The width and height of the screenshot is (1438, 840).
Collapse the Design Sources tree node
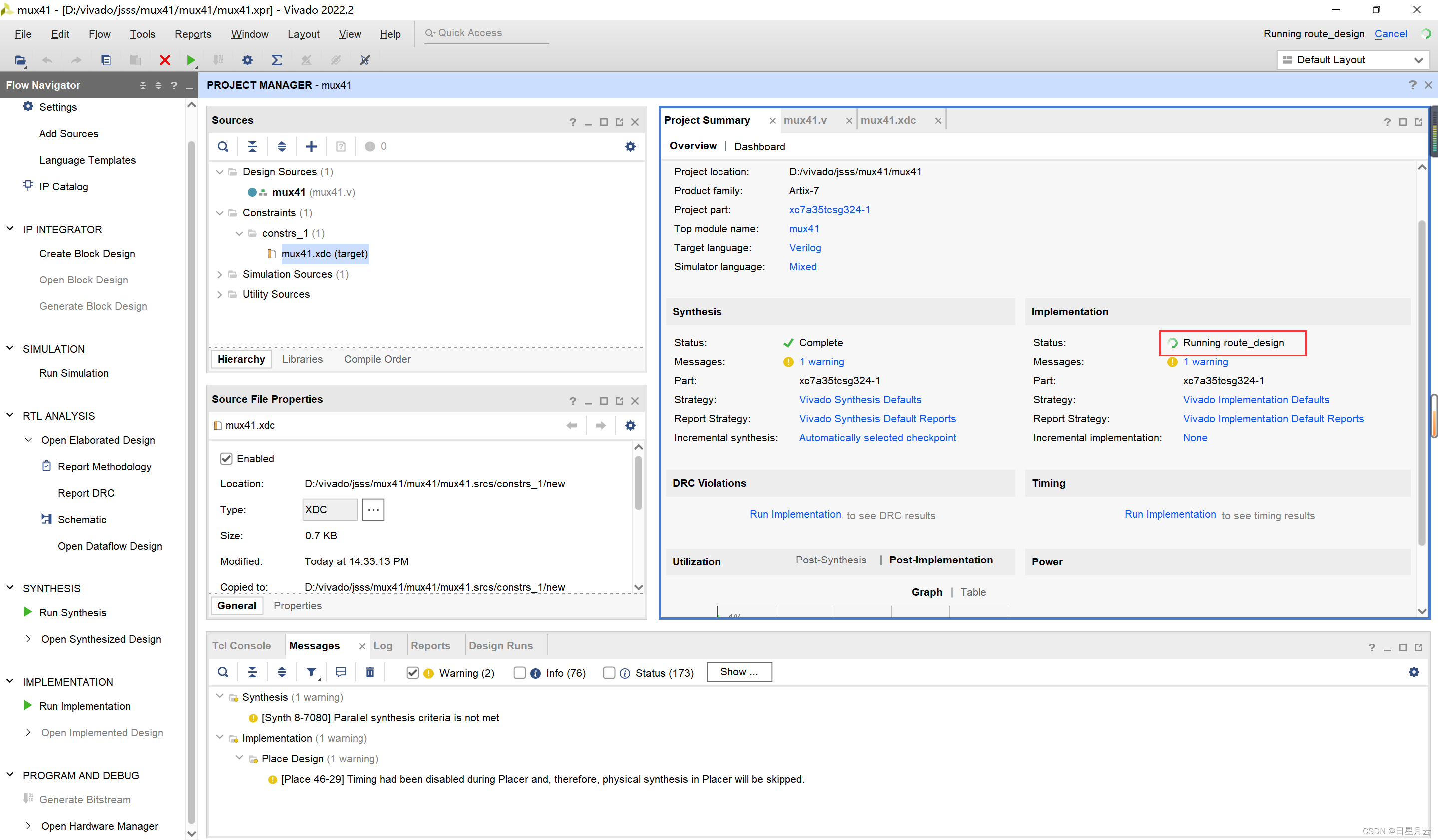pos(220,172)
